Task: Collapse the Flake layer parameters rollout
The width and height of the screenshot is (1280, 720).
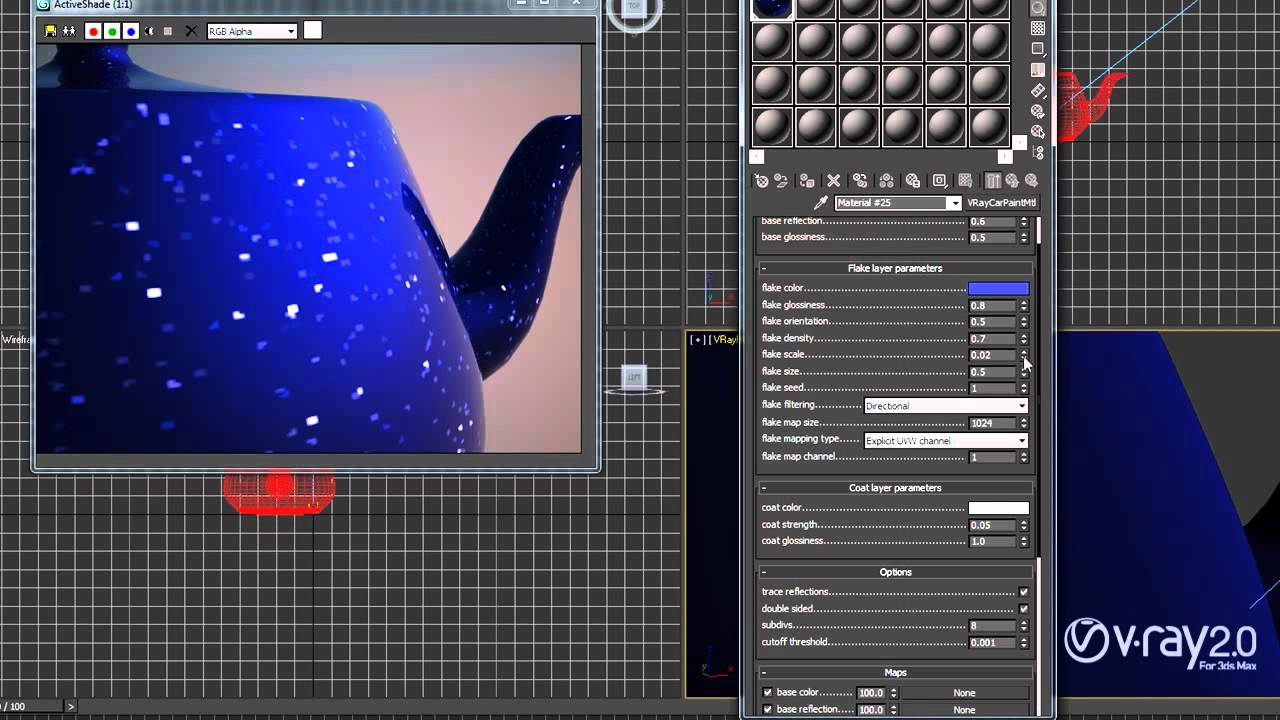Action: coord(895,268)
